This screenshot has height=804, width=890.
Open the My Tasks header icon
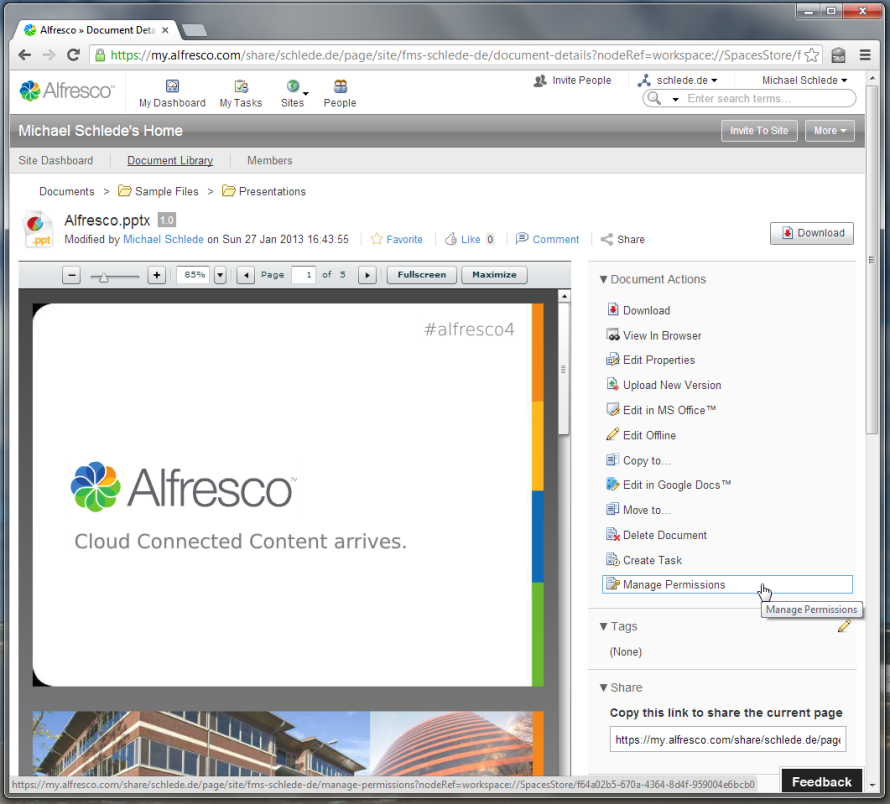click(241, 94)
